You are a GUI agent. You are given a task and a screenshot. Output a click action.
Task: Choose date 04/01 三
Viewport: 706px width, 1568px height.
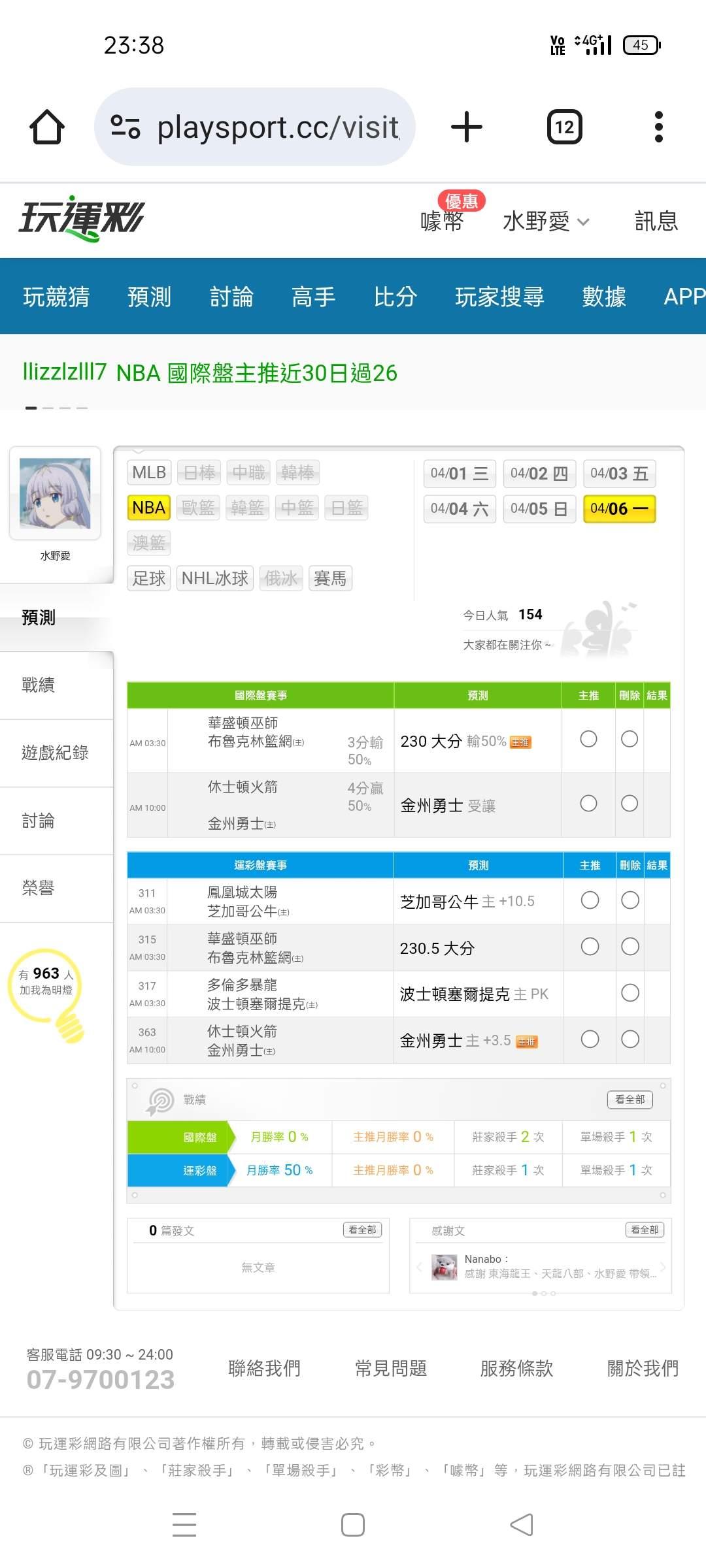pyautogui.click(x=460, y=474)
